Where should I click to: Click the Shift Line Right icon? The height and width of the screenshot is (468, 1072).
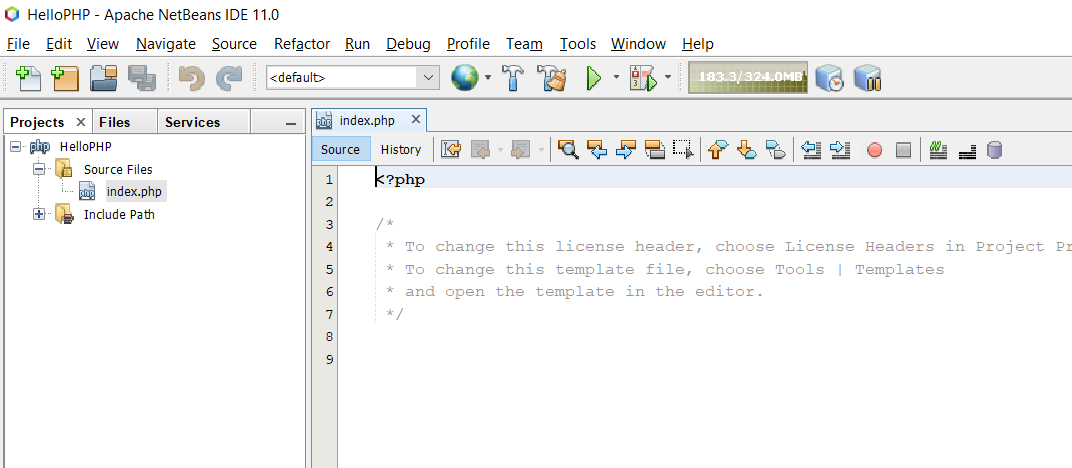click(840, 149)
